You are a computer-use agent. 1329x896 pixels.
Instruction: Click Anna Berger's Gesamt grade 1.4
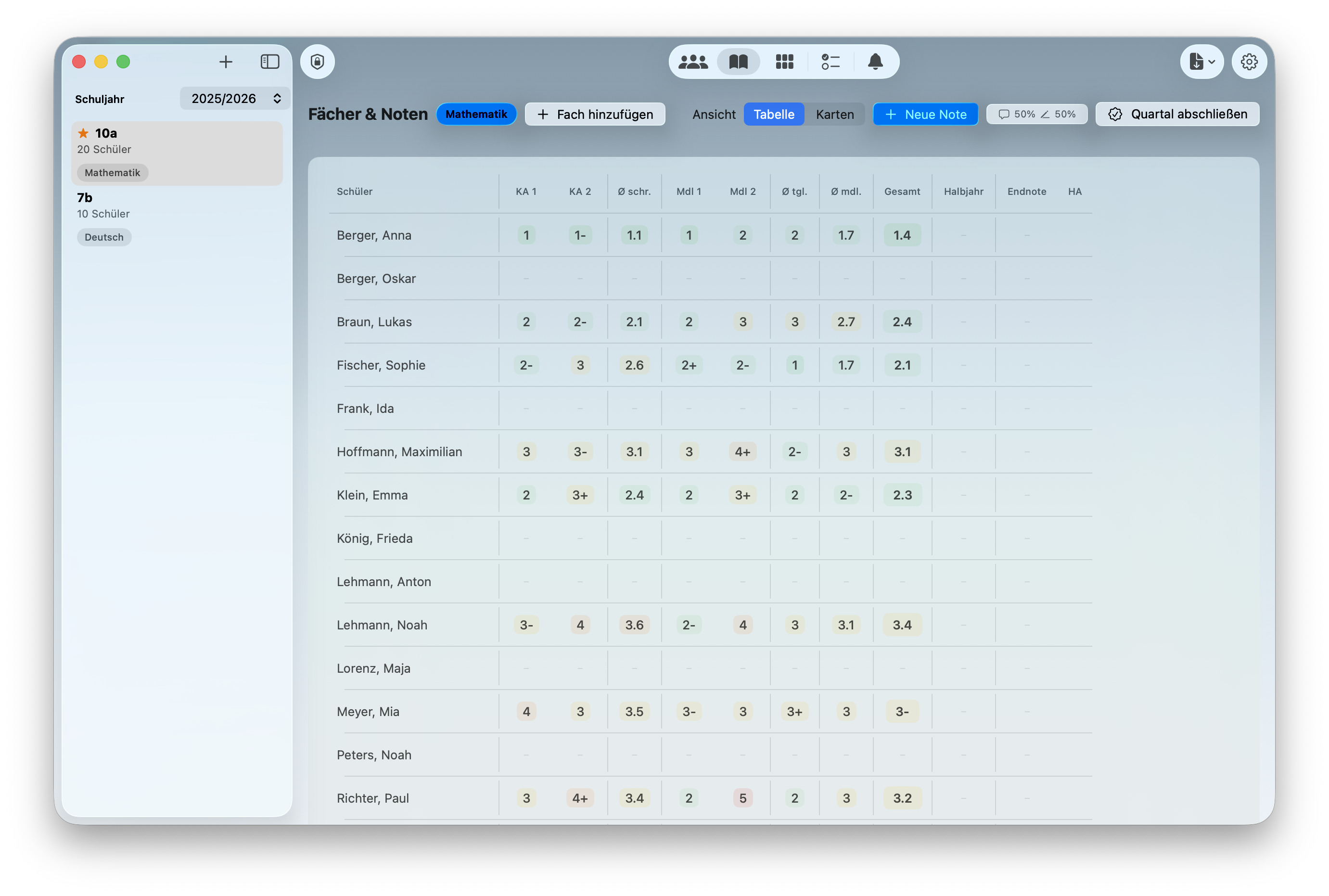[902, 235]
